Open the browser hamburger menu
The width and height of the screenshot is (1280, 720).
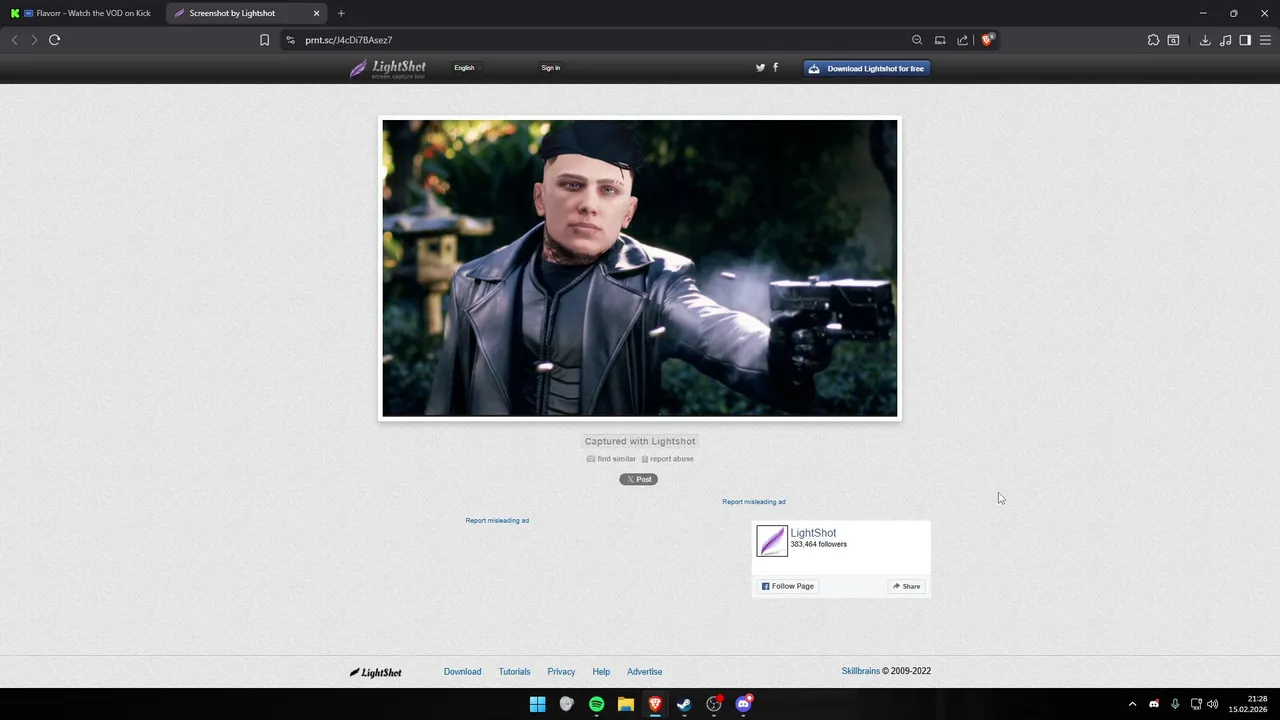(x=1265, y=40)
